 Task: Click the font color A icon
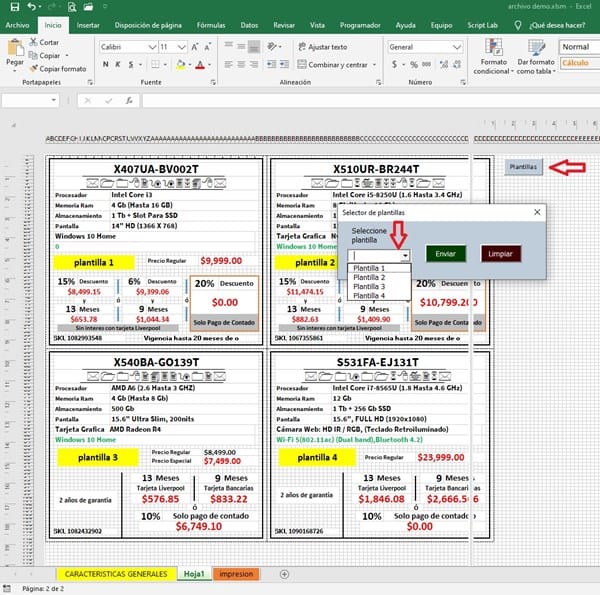point(200,64)
